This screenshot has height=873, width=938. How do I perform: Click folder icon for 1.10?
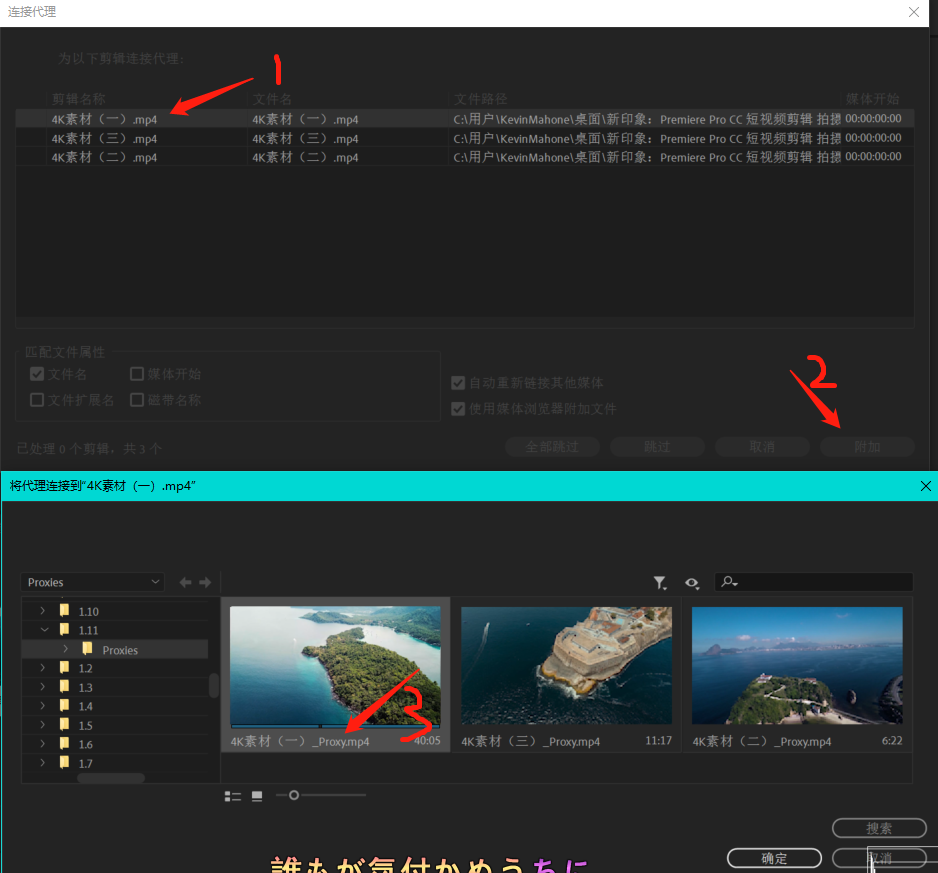(65, 610)
